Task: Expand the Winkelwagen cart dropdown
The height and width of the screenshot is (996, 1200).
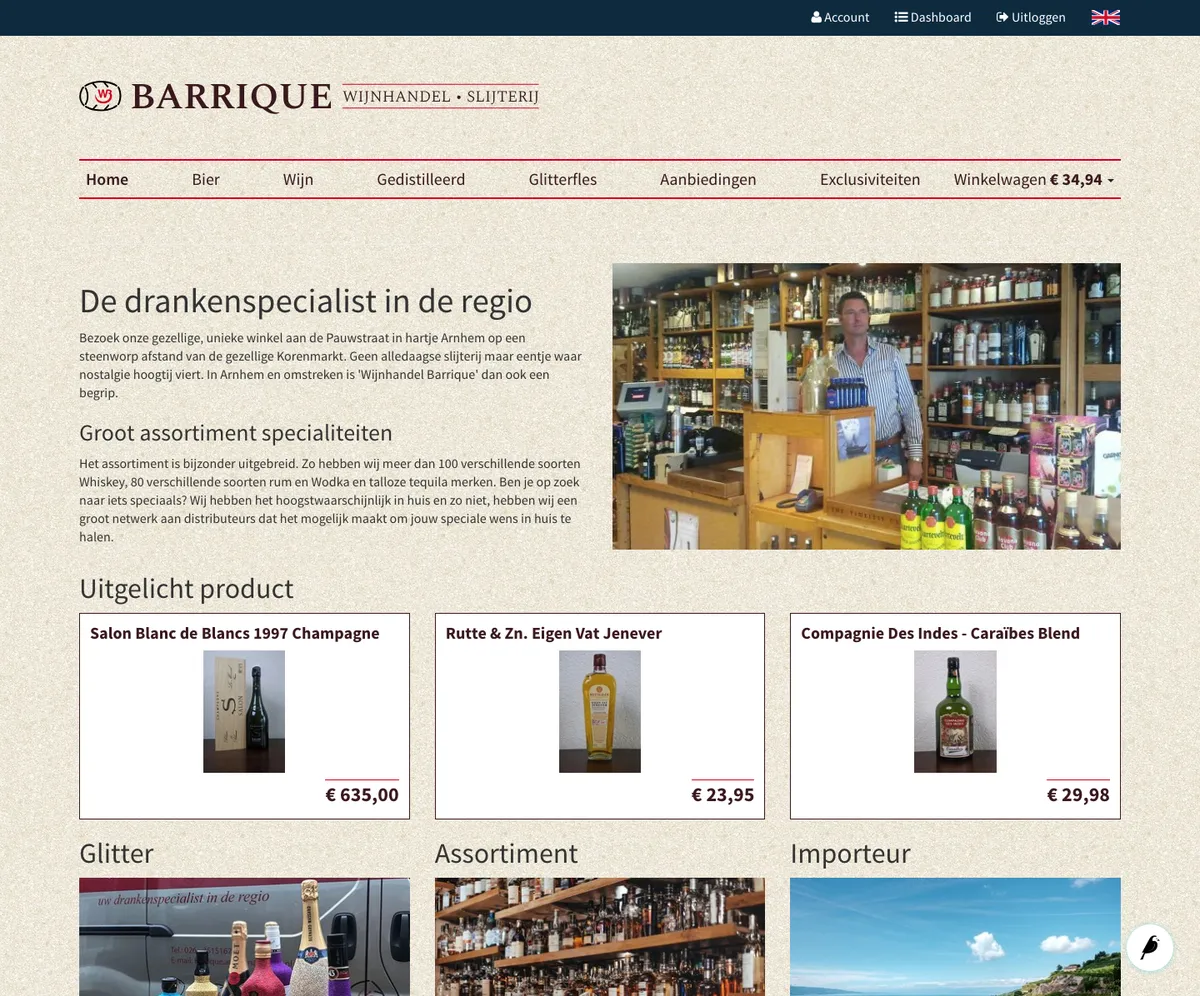Action: pyautogui.click(x=1034, y=179)
